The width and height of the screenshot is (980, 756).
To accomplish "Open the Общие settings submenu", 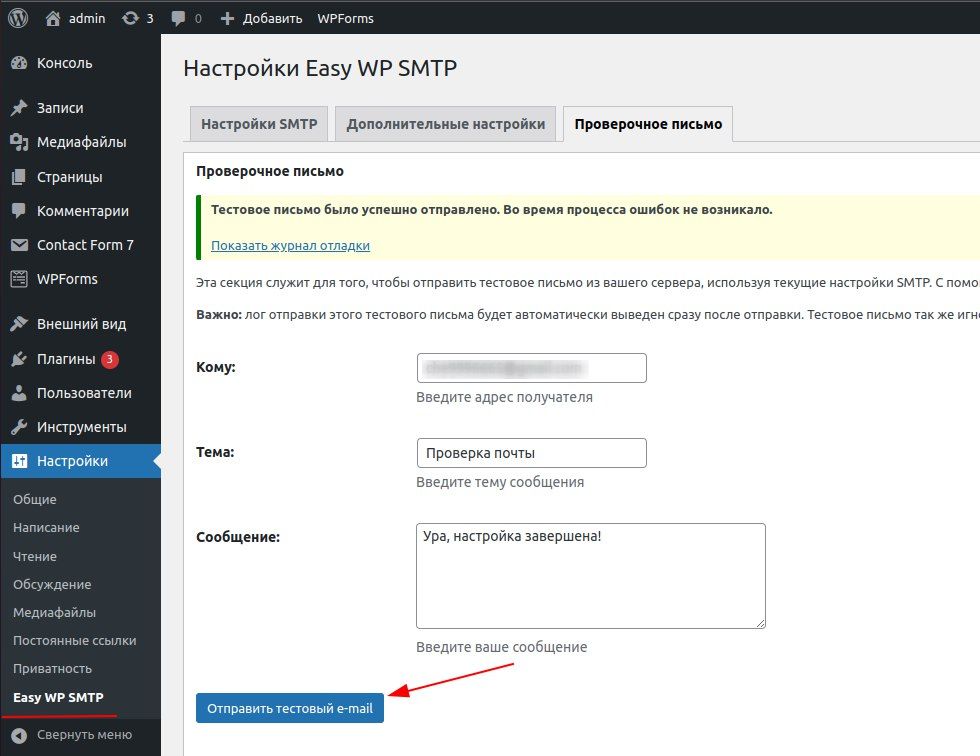I will tap(35, 499).
